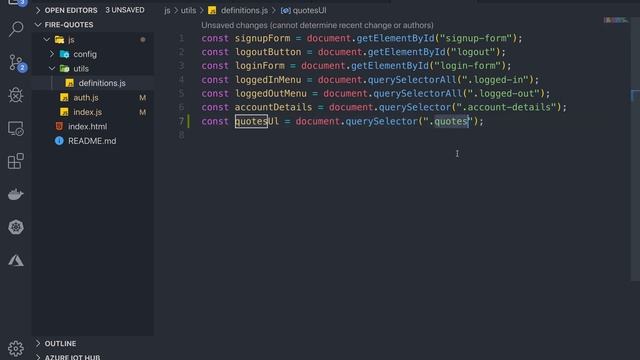
Task: Open the Extensions view icon
Action: (x=16, y=161)
